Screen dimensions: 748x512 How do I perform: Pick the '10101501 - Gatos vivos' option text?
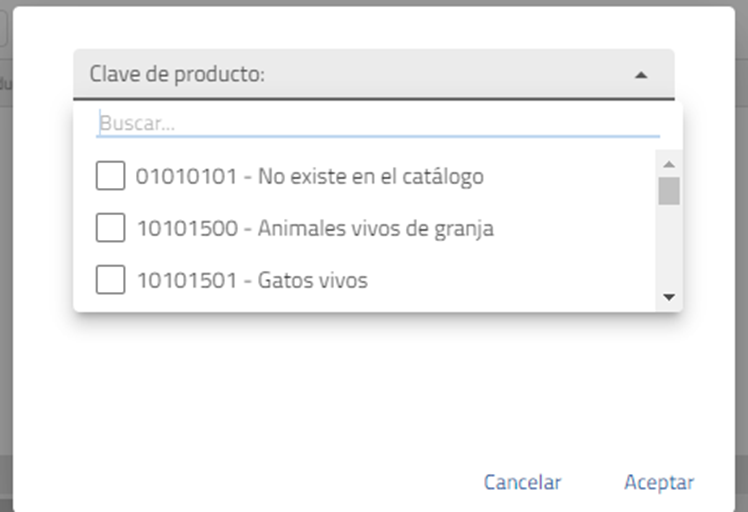click(x=252, y=281)
